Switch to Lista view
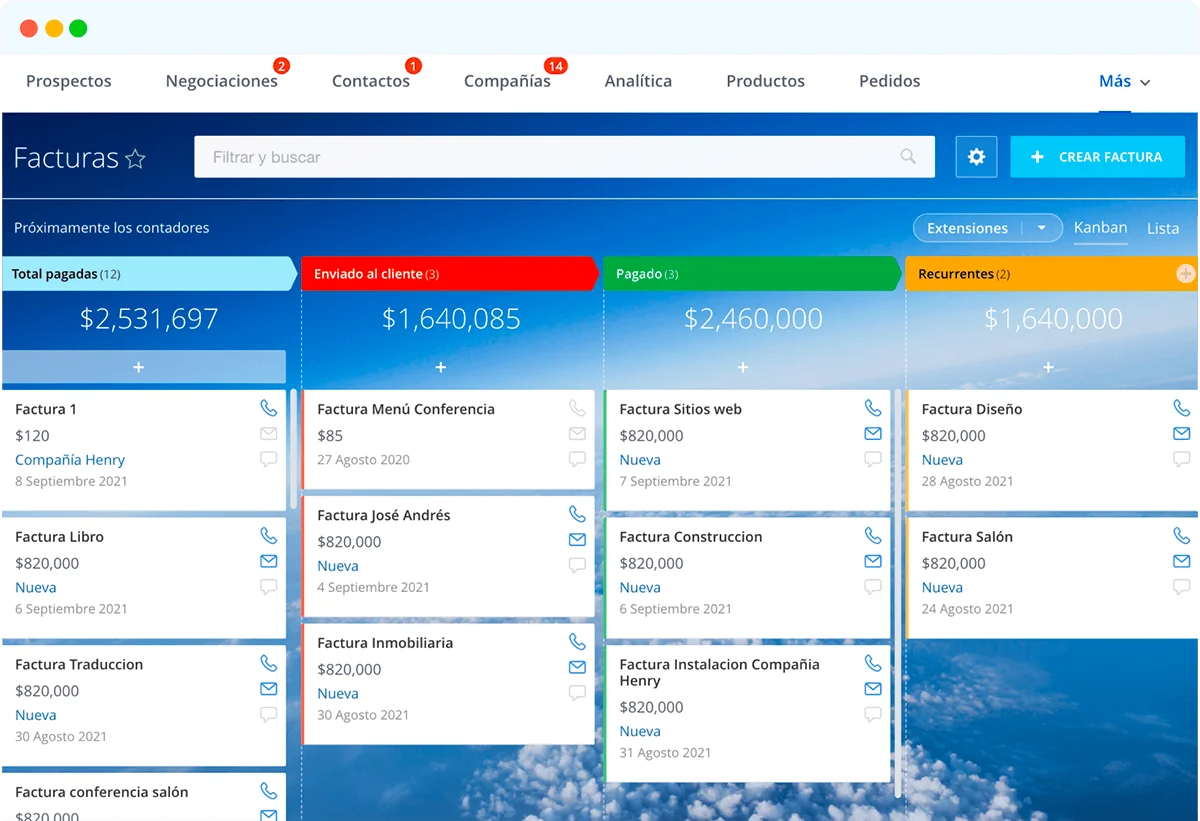The width and height of the screenshot is (1200, 821). tap(1162, 228)
